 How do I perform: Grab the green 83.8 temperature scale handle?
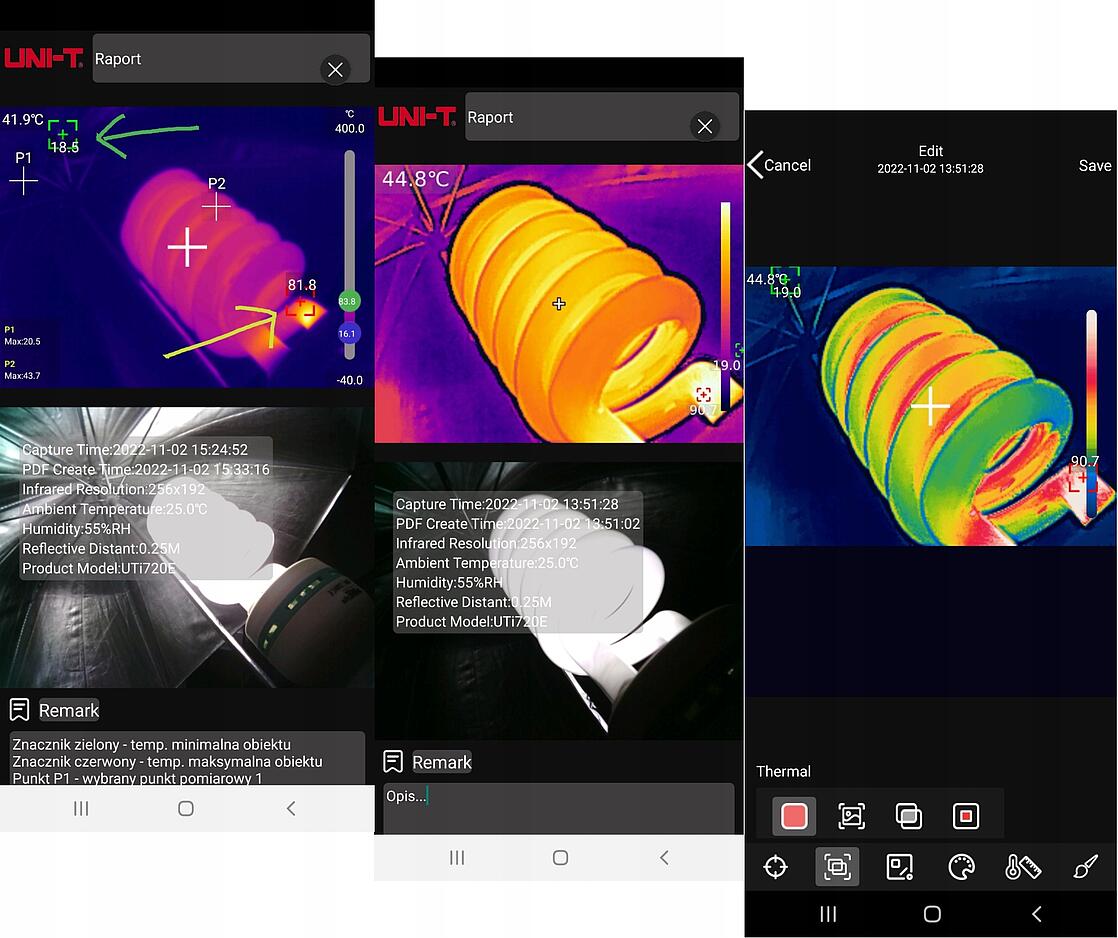click(347, 301)
